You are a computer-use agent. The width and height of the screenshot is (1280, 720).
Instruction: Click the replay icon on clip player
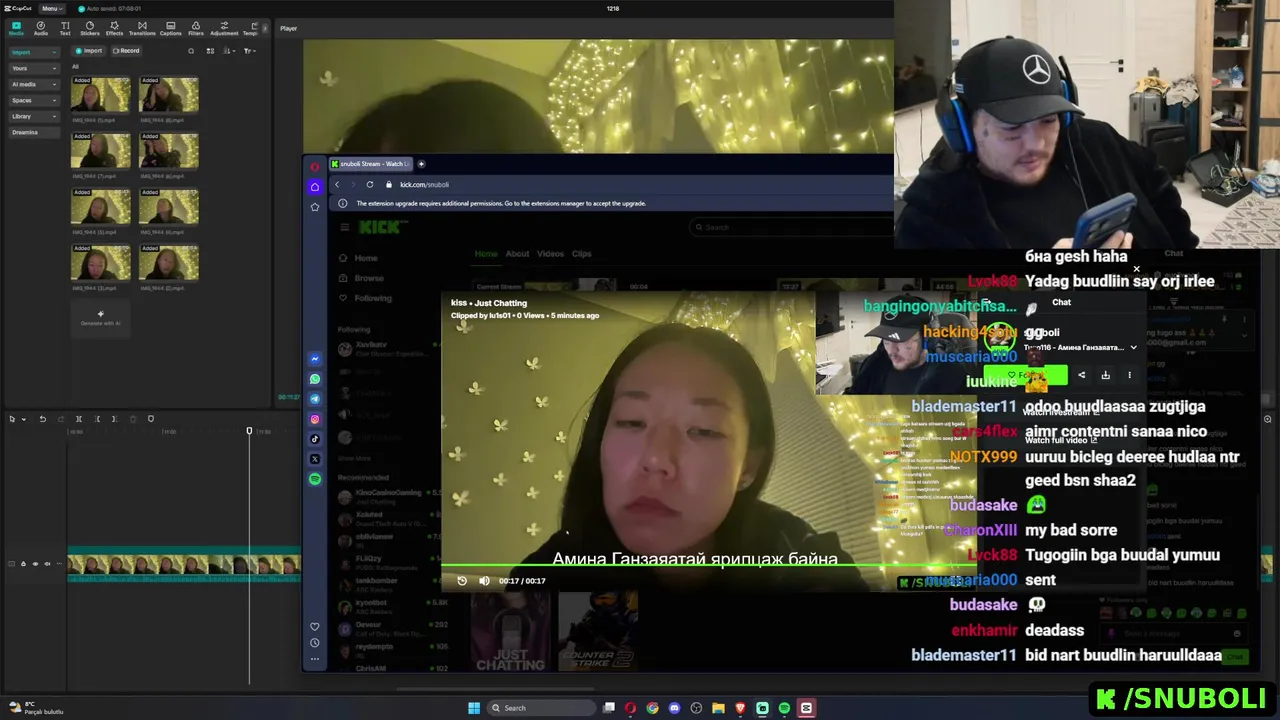tap(462, 581)
